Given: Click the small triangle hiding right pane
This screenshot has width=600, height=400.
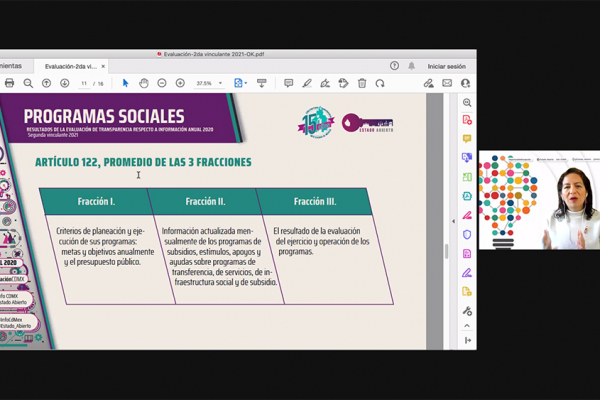Looking at the screenshot, I should 453,221.
